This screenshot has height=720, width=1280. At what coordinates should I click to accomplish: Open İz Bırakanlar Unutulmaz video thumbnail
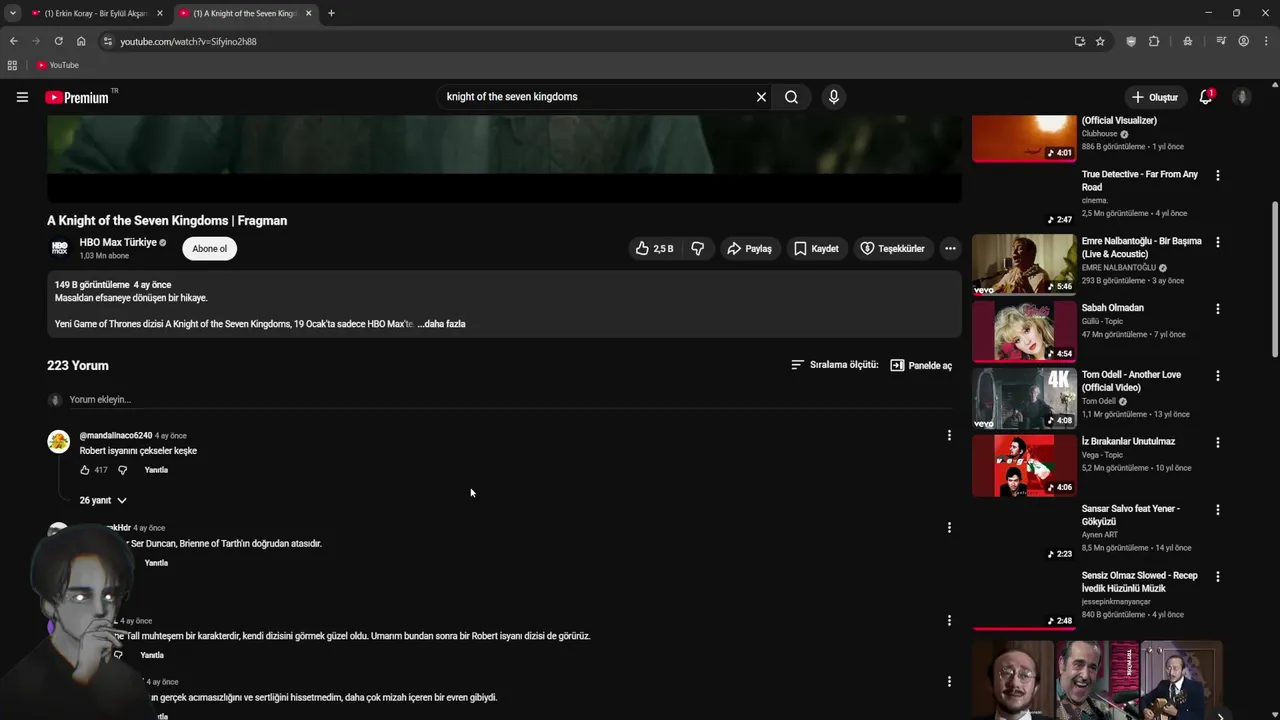[x=1024, y=465]
